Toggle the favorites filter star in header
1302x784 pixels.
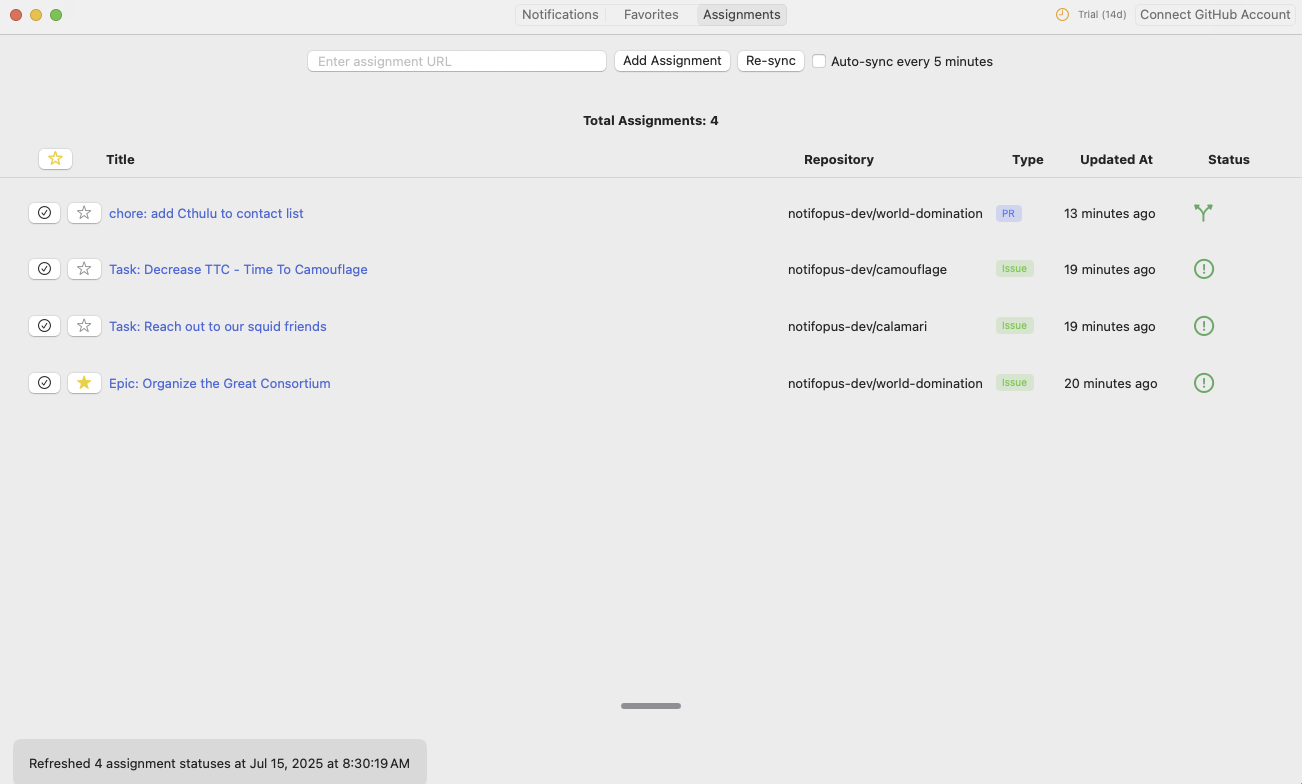pos(55,159)
